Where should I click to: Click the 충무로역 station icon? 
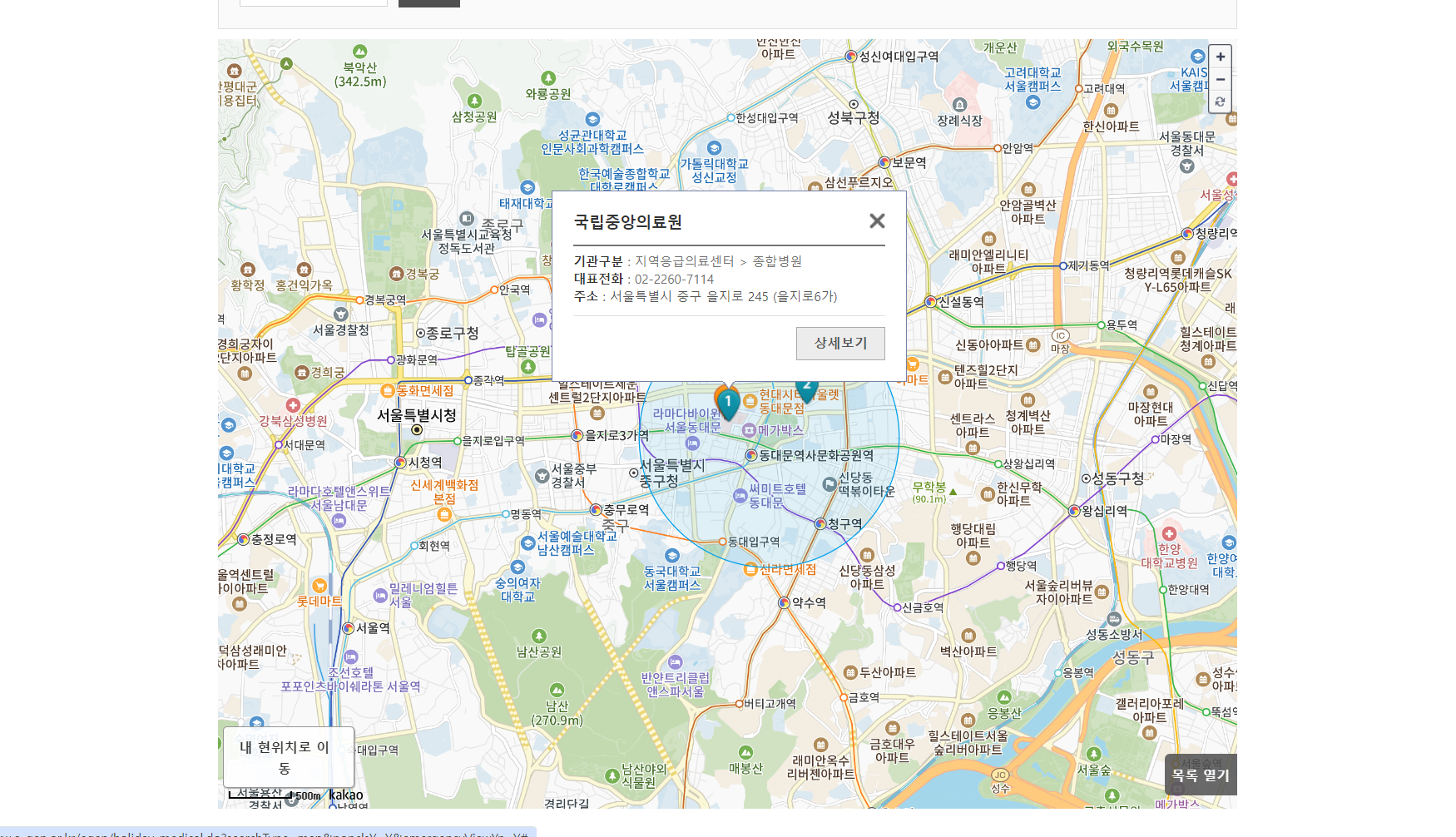coord(596,509)
